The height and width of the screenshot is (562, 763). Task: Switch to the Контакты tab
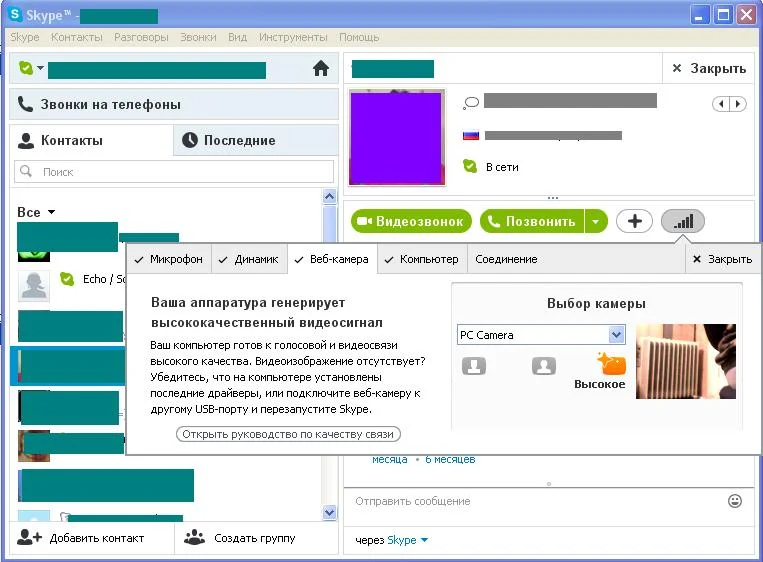click(91, 140)
